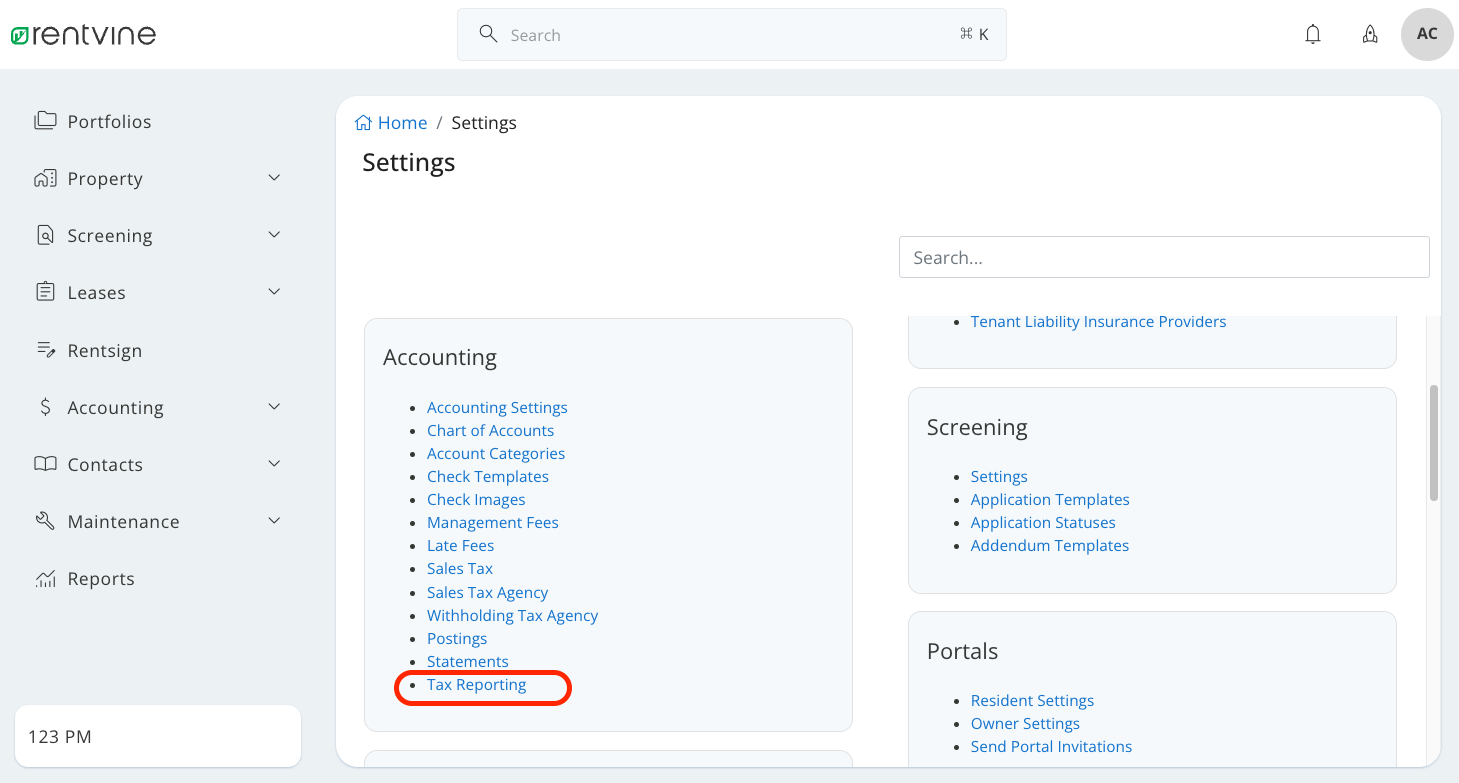Open Send Portal Invitations under Portals
The width and height of the screenshot is (1459, 783).
tap(1051, 746)
